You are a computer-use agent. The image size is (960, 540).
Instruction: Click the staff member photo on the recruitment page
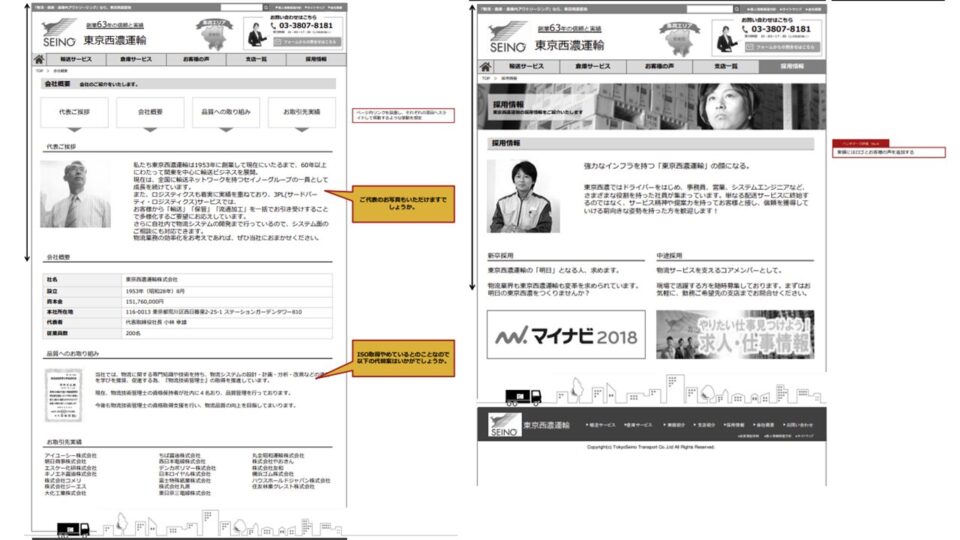pyautogui.click(x=523, y=197)
